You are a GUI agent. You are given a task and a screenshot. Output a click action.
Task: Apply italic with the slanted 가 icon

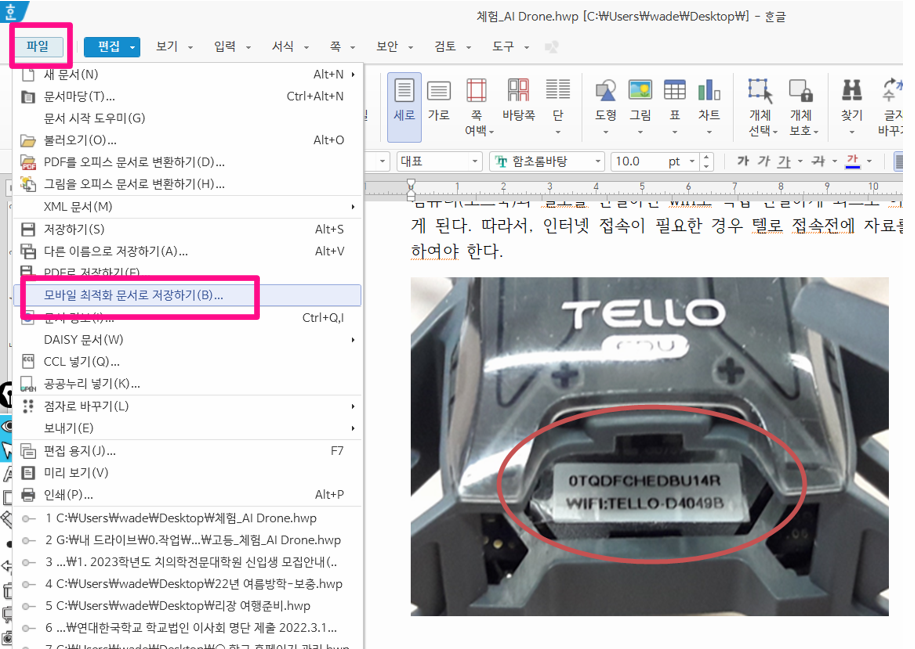coord(764,160)
